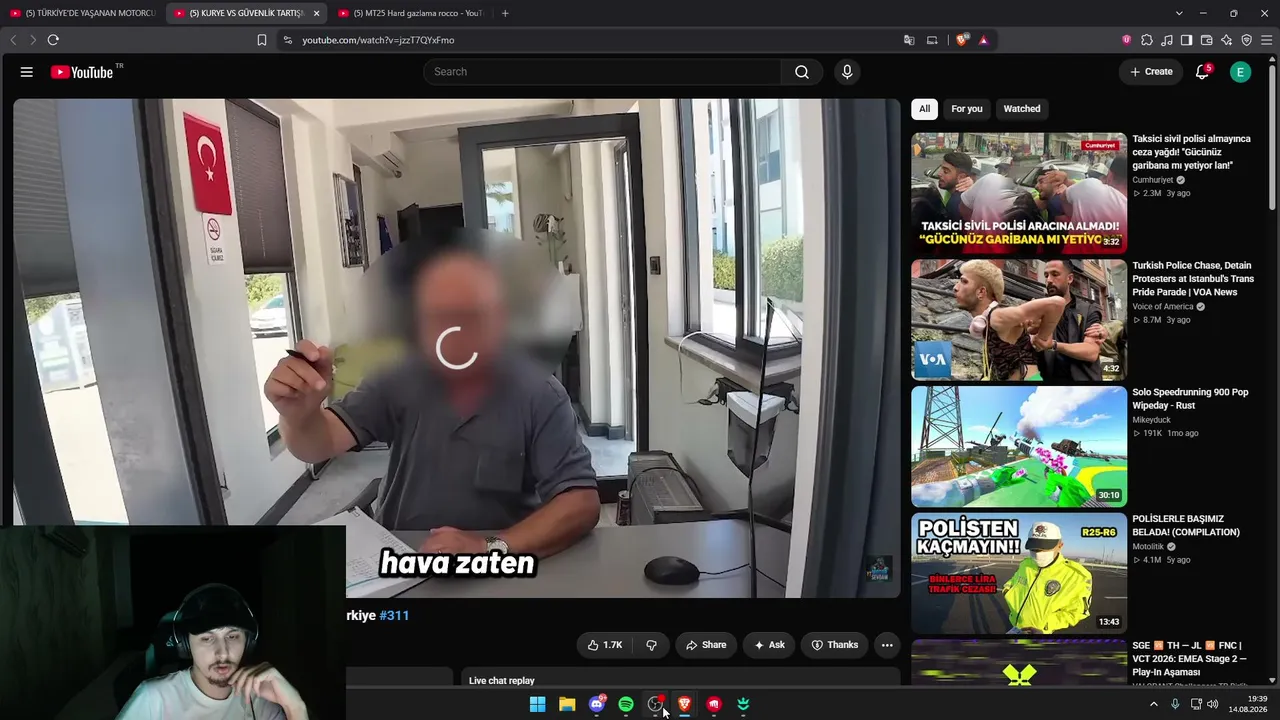
Task: Open the Brave browser taskbar icon
Action: point(685,704)
